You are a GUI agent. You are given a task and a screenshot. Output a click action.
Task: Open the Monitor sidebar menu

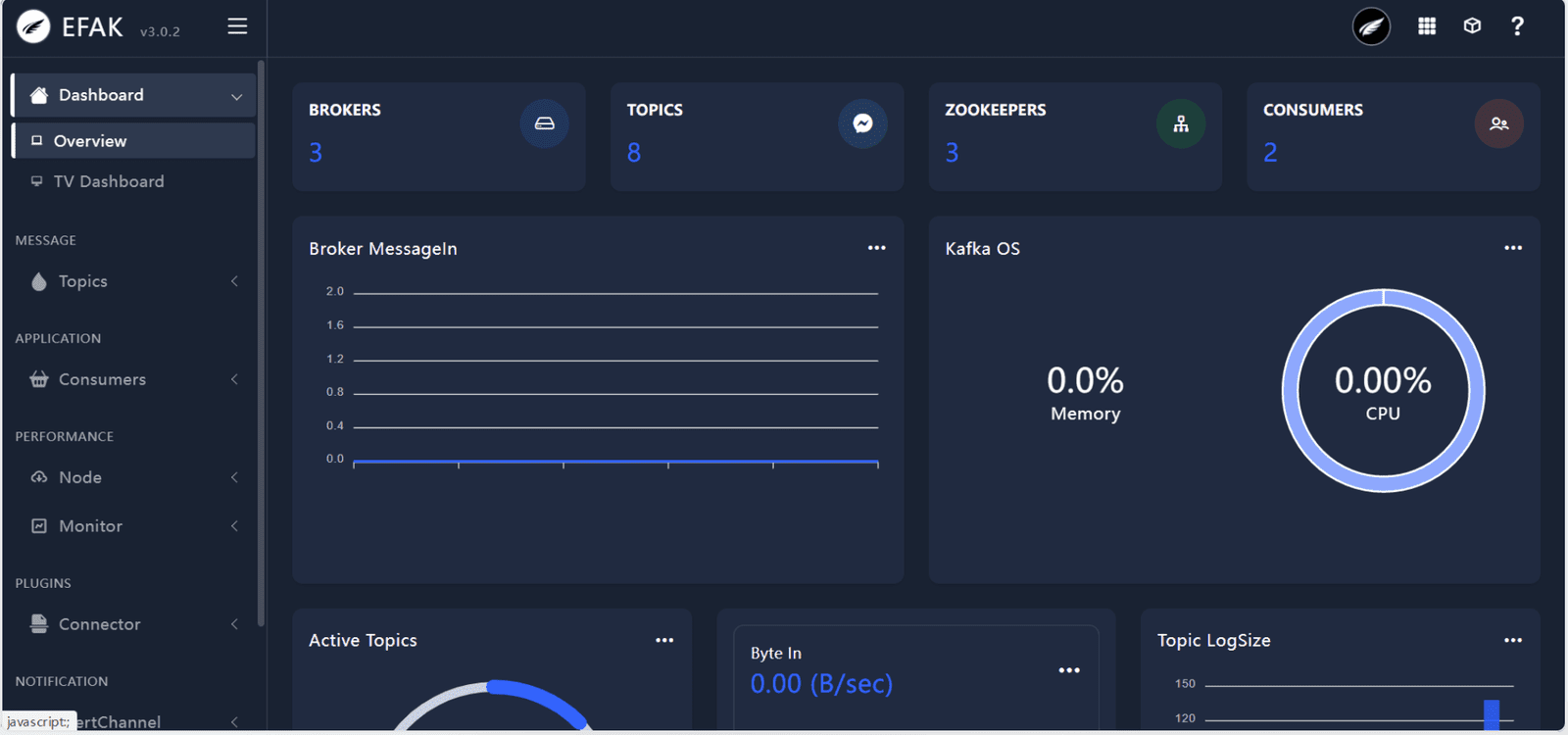point(133,526)
